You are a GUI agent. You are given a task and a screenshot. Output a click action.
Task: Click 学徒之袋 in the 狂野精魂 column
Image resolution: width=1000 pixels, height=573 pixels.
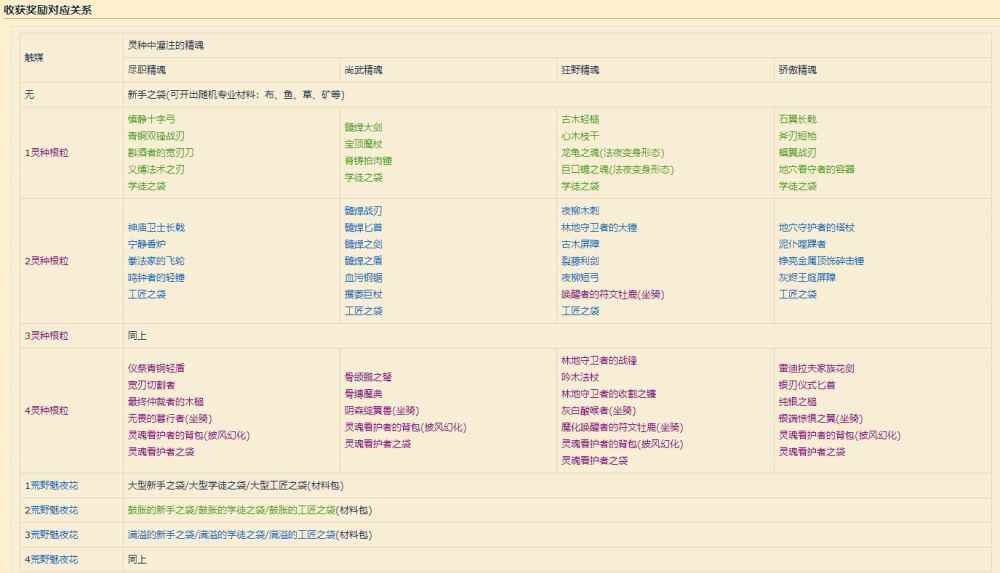click(580, 186)
